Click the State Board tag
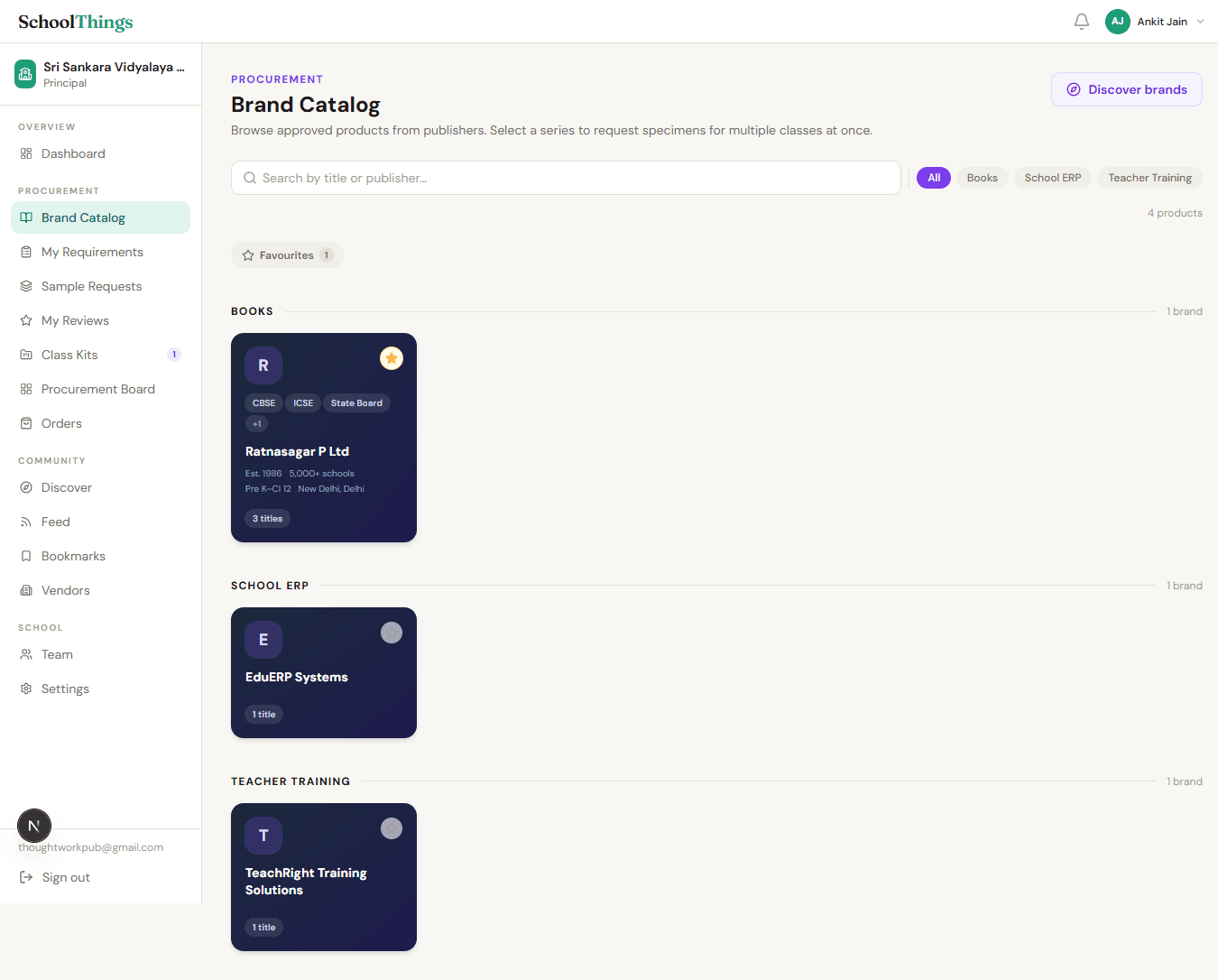This screenshot has width=1218, height=980. 356,403
